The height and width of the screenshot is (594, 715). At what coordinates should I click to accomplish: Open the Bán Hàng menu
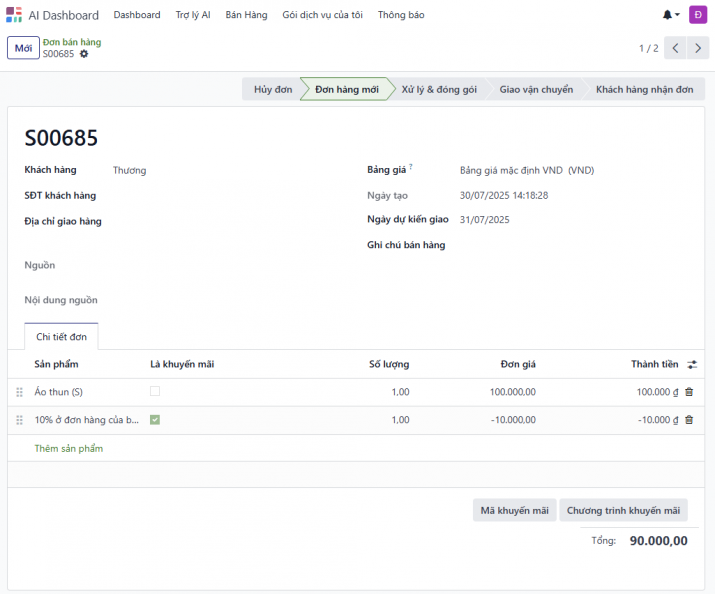coord(246,15)
